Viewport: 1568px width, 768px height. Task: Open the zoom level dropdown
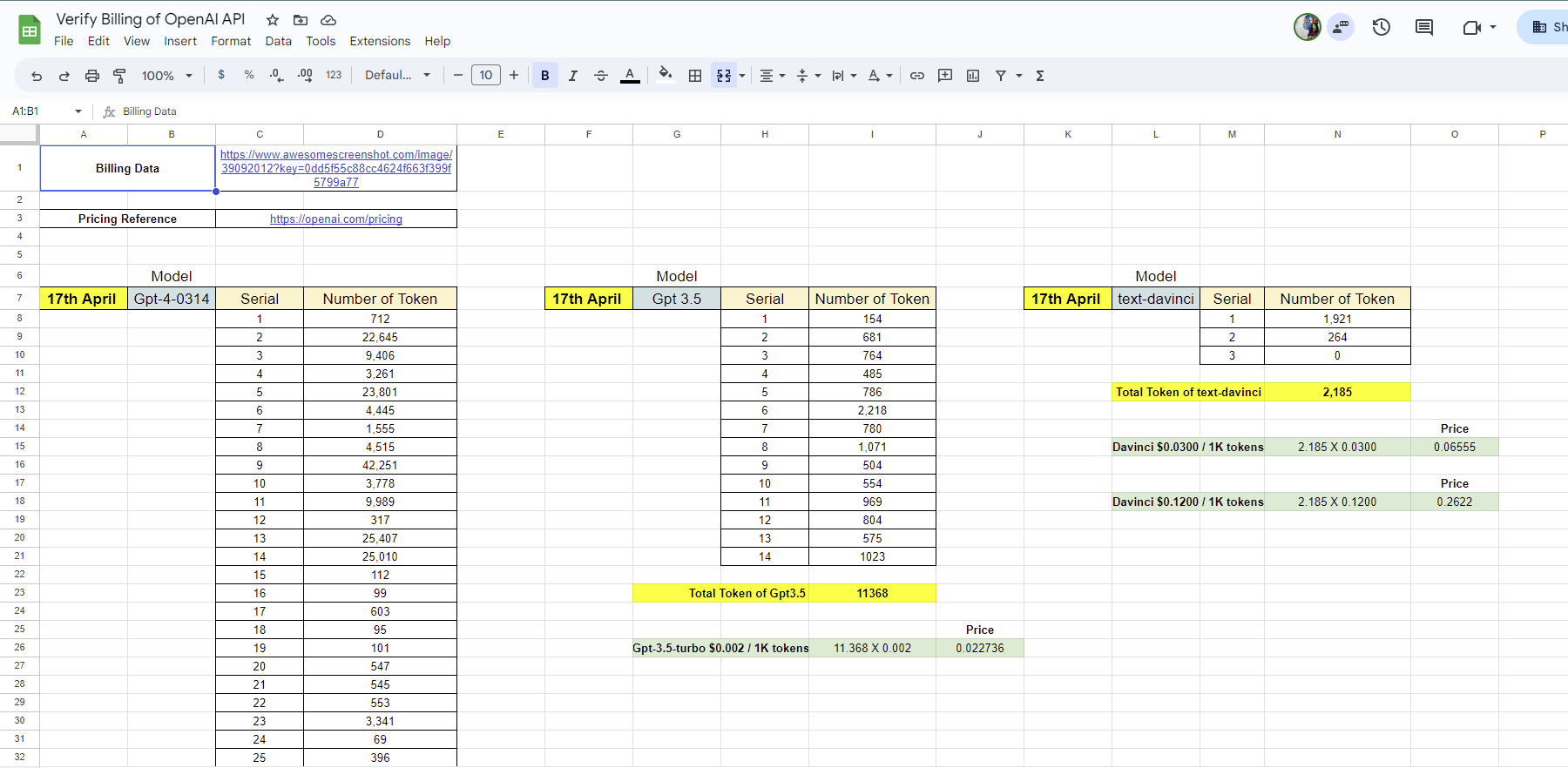(166, 76)
